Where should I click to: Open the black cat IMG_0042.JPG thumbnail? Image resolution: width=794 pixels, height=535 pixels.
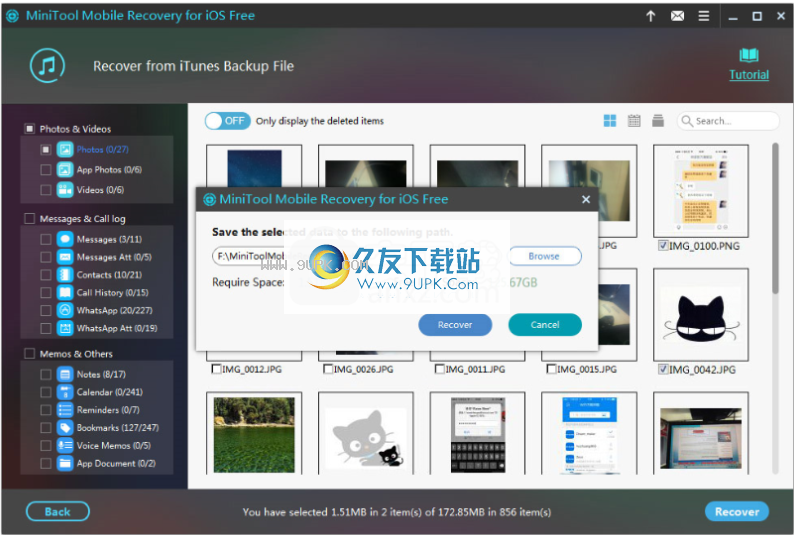[701, 314]
